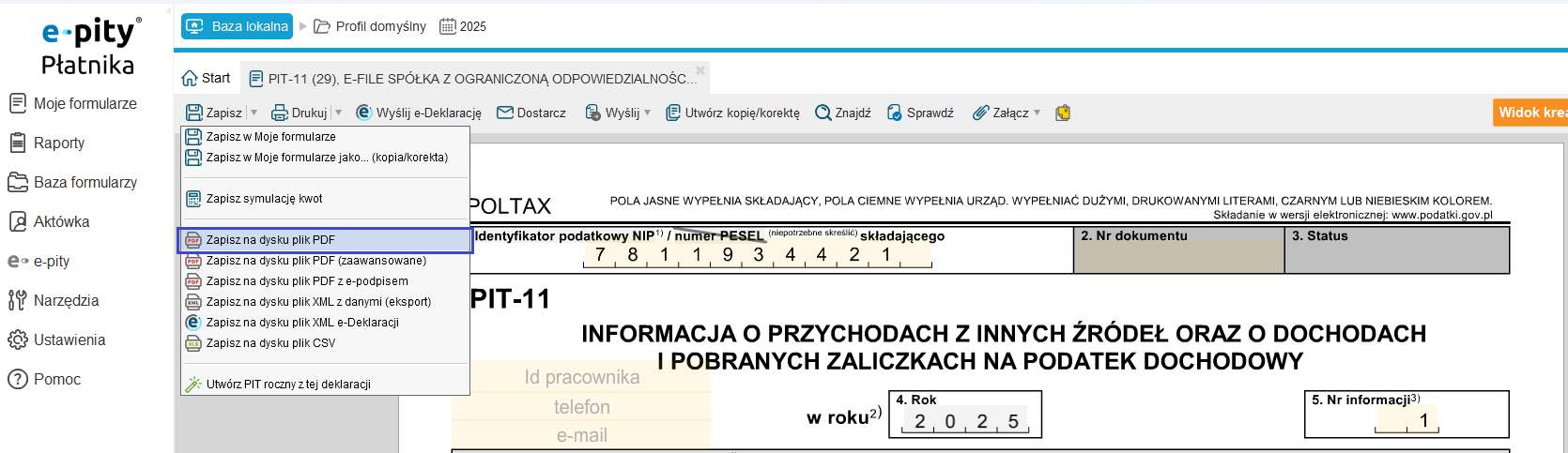This screenshot has height=453, width=1568.
Task: Click the Utwórz kopię/korektę icon
Action: click(x=673, y=113)
